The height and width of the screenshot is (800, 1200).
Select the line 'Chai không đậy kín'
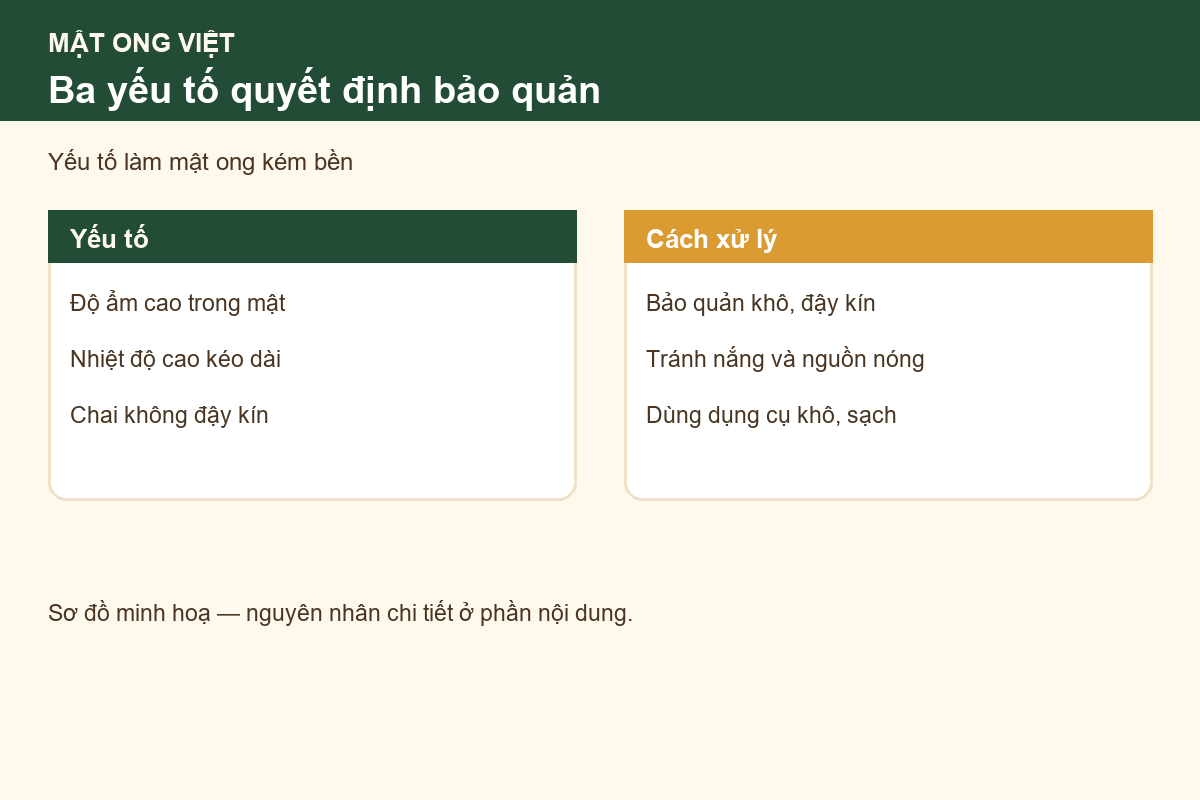point(169,415)
